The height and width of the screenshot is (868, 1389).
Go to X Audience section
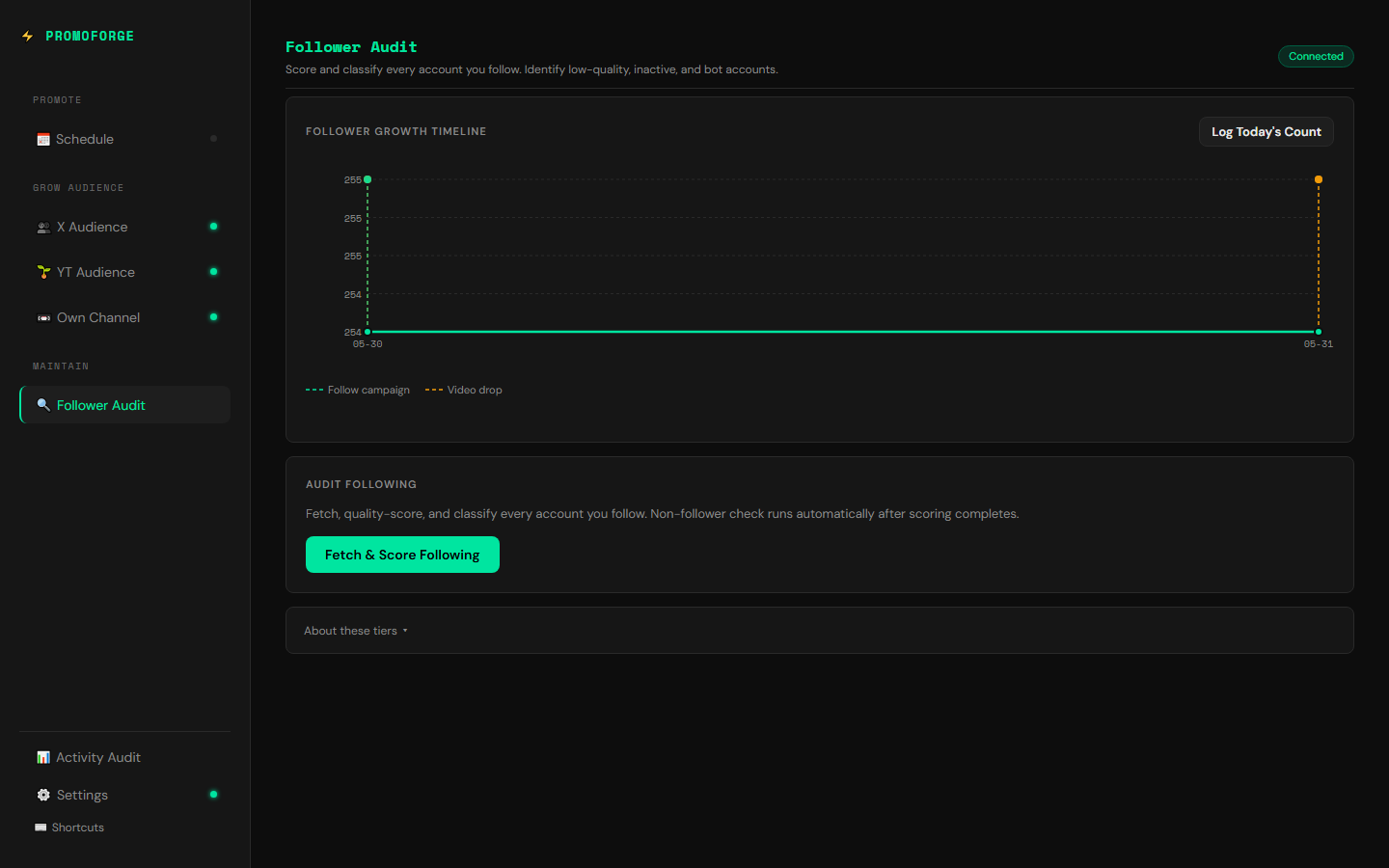pyautogui.click(x=124, y=227)
